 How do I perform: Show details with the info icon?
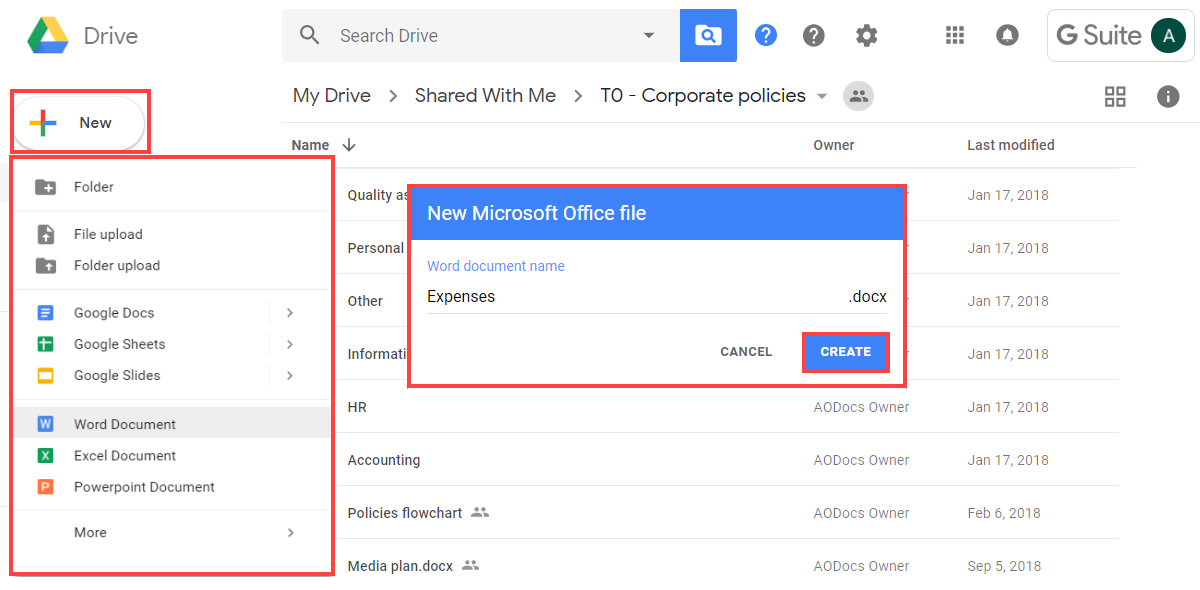1167,96
